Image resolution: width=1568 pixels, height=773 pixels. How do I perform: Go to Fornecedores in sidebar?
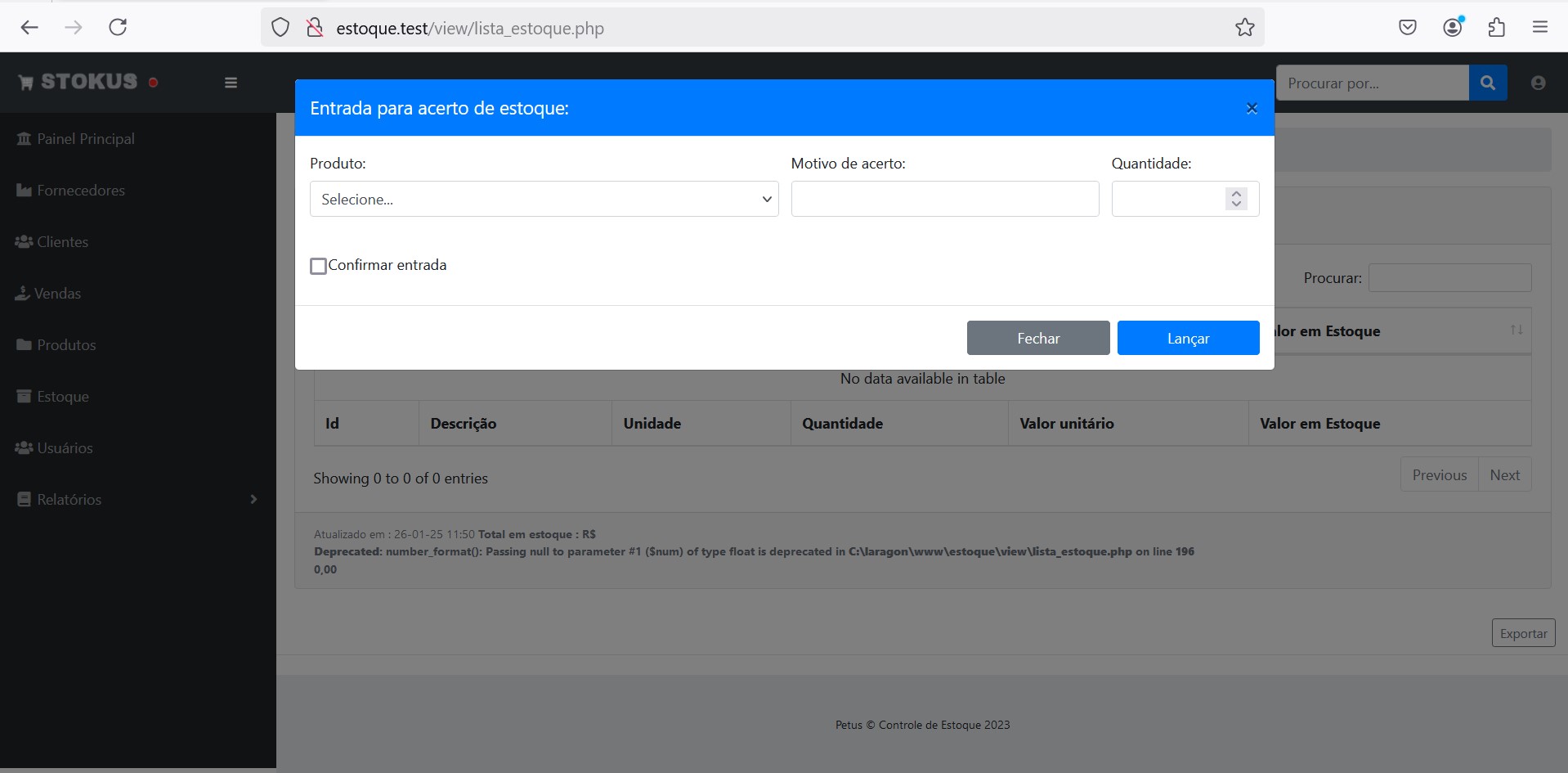tap(80, 191)
